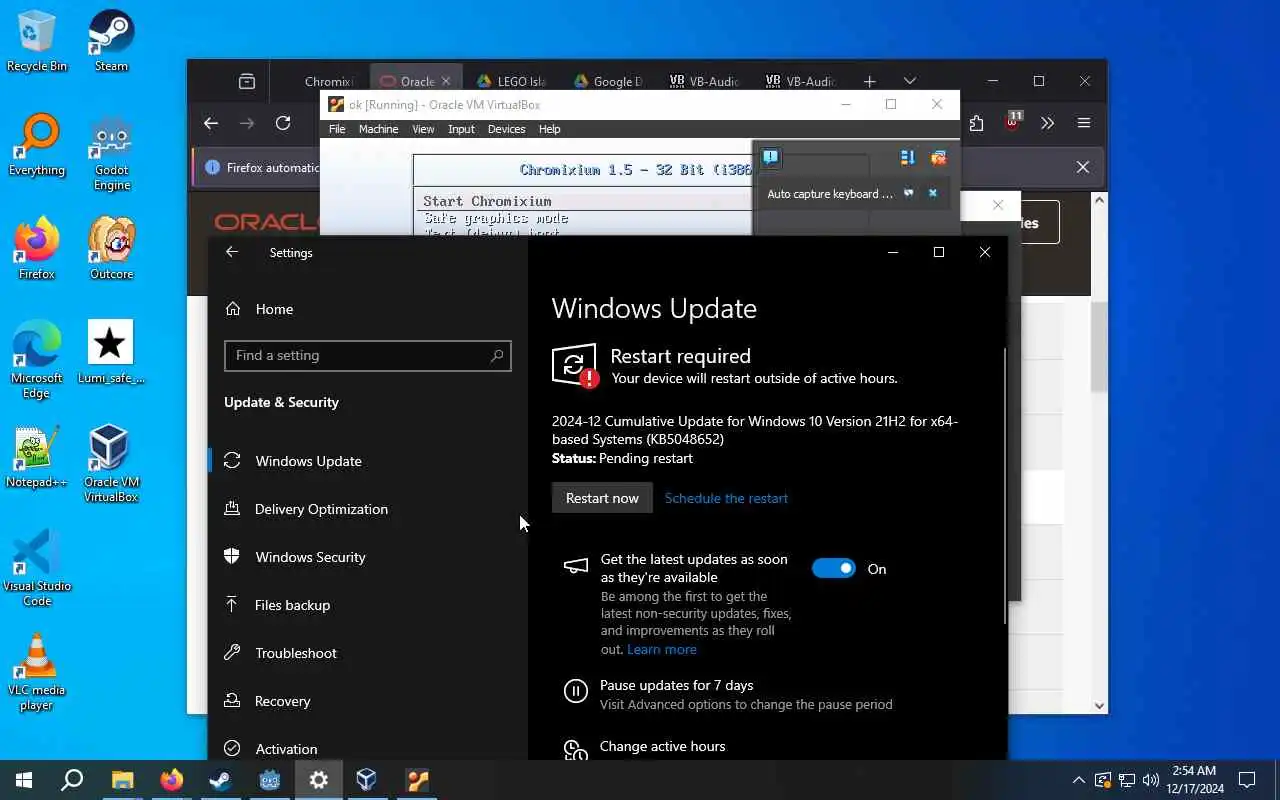Open Recycle Bin desktop icon
This screenshot has height=800, width=1280.
coord(37,41)
